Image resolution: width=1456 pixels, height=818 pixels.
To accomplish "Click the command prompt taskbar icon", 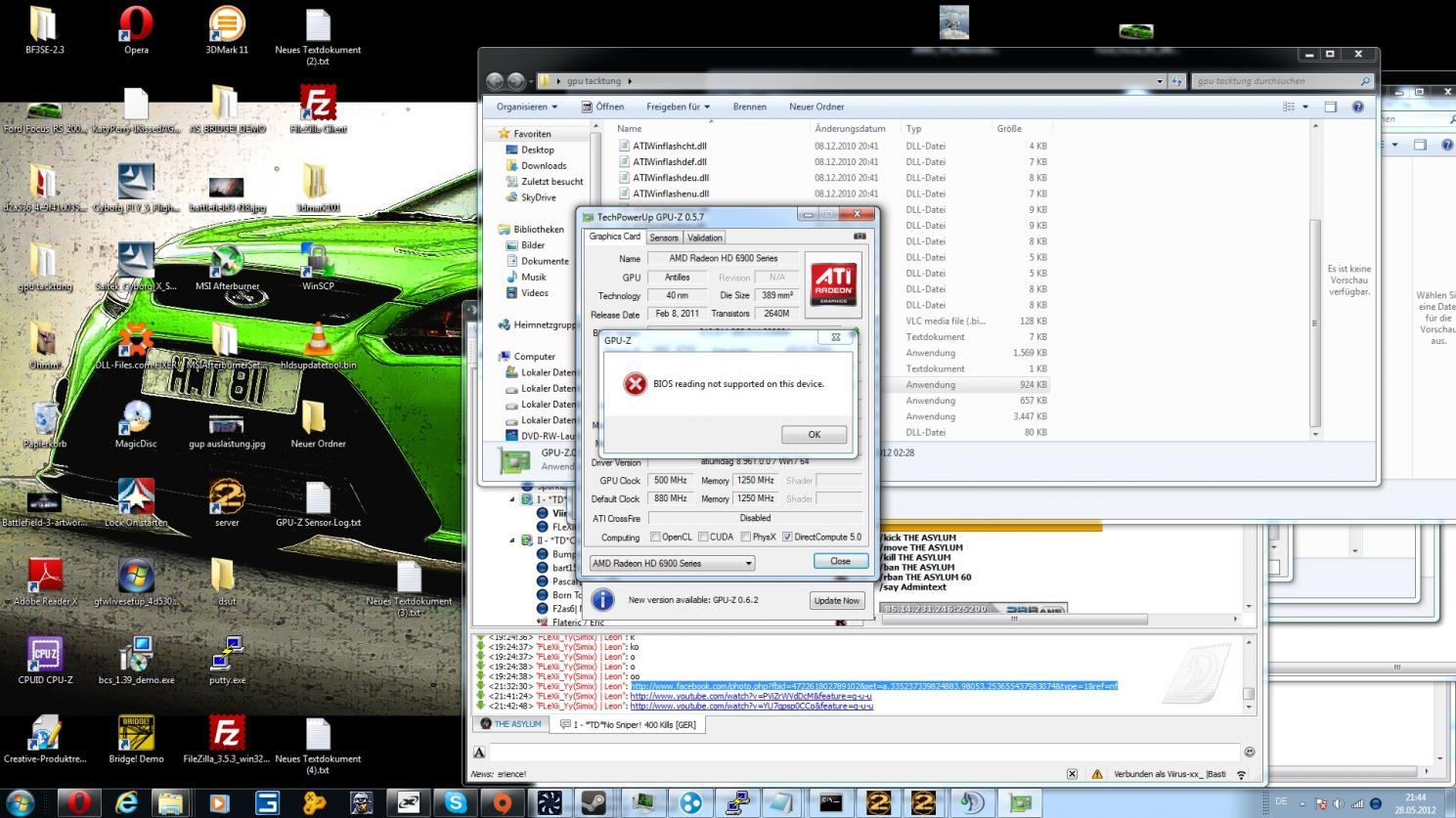I will coord(831,803).
